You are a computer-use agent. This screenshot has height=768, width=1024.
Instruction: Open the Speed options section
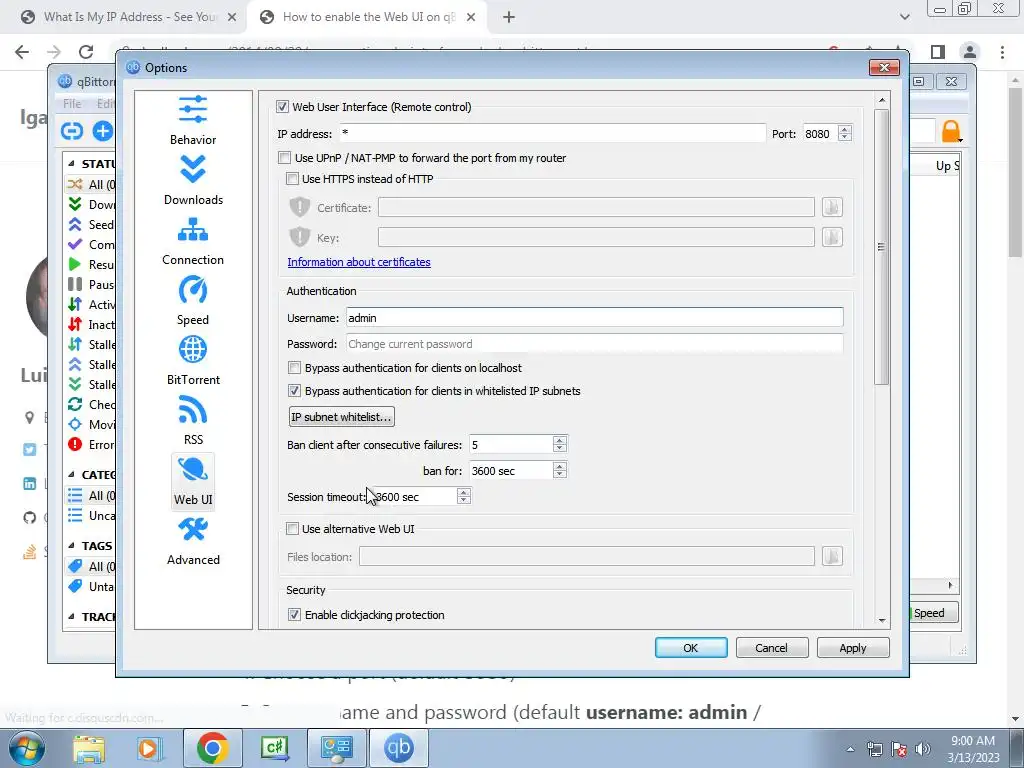coord(193,302)
